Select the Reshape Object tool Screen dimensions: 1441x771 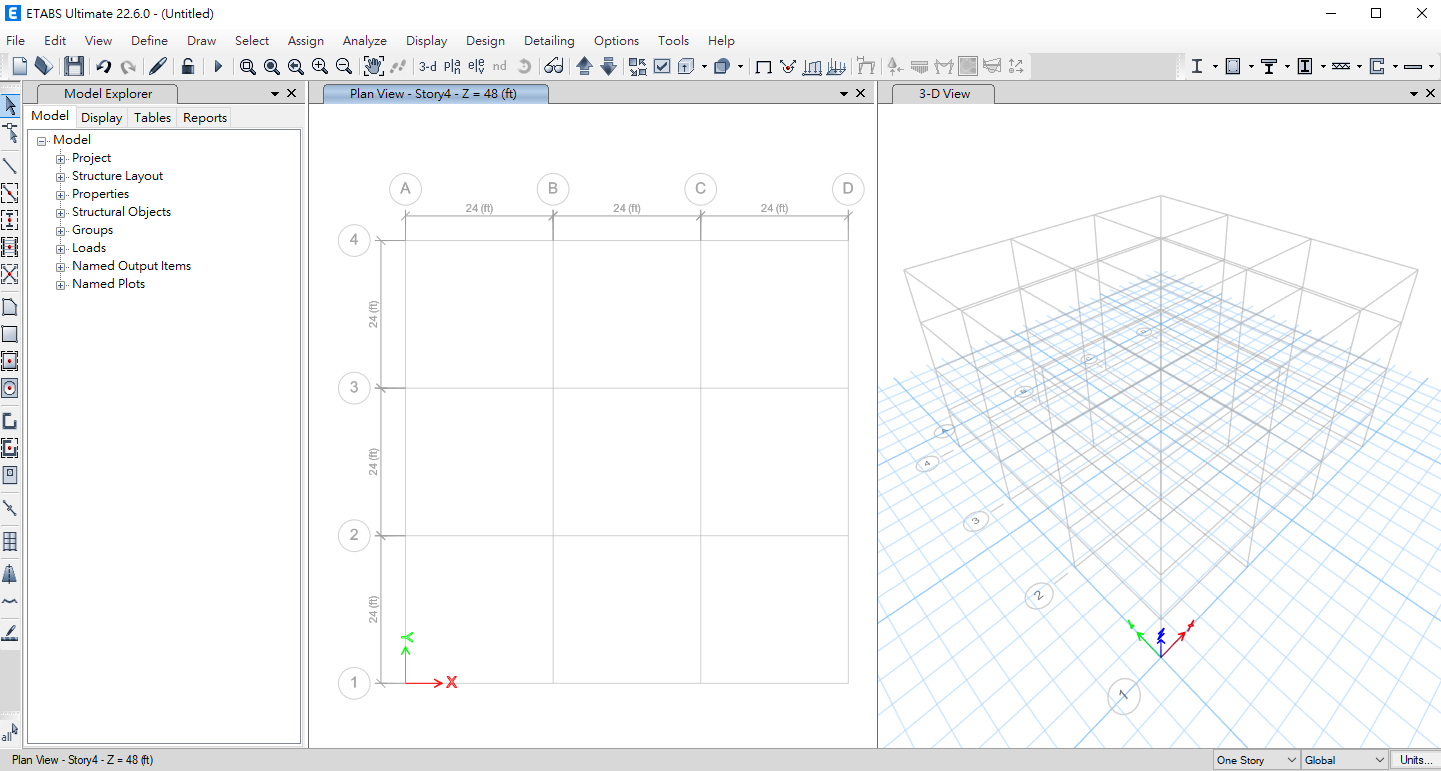(10, 133)
